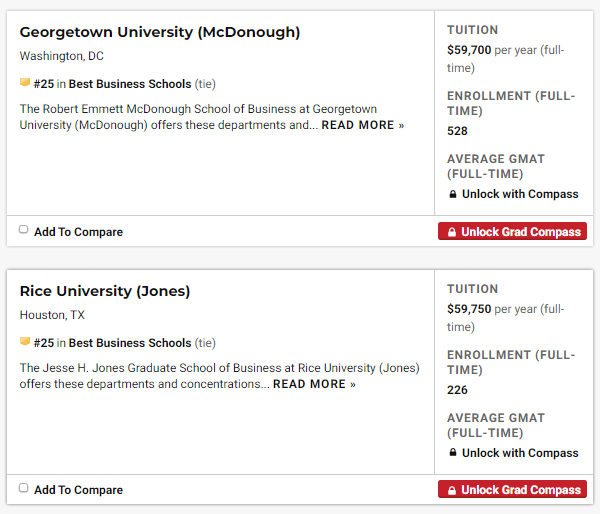Image resolution: width=600 pixels, height=514 pixels.
Task: Open Best Business Schools ranking from Georgetown card
Action: pos(129,84)
